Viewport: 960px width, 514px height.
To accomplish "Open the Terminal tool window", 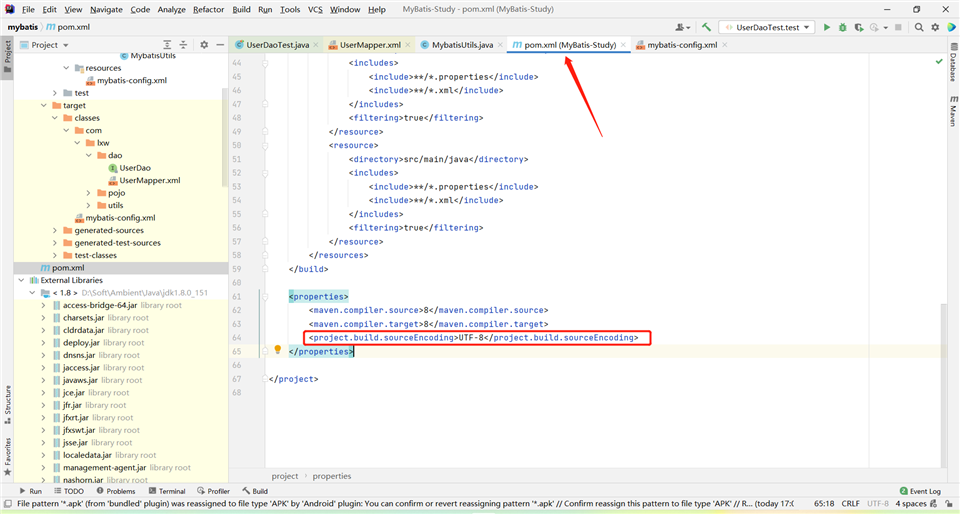I will (167, 491).
